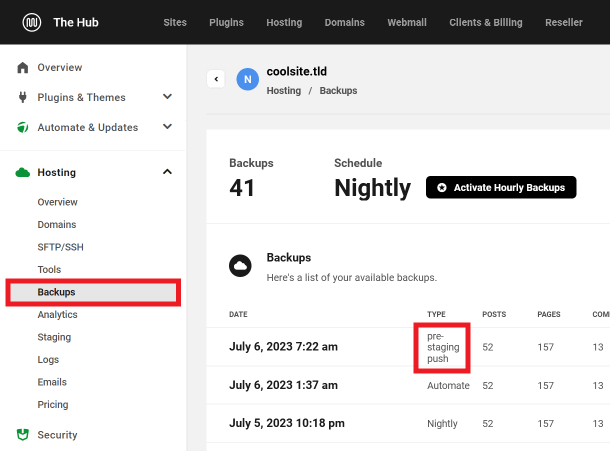610x451 pixels.
Task: Open the Domains tab in top navigation
Action: pos(345,22)
